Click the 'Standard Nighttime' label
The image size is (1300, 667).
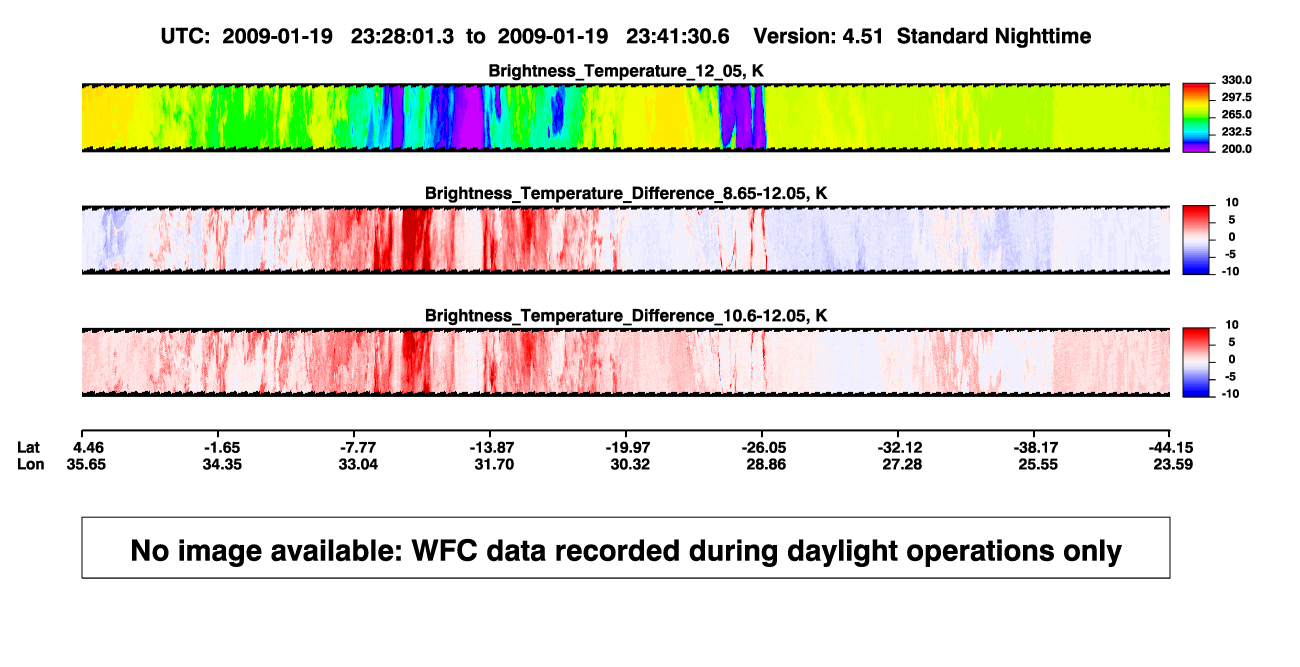click(x=994, y=37)
